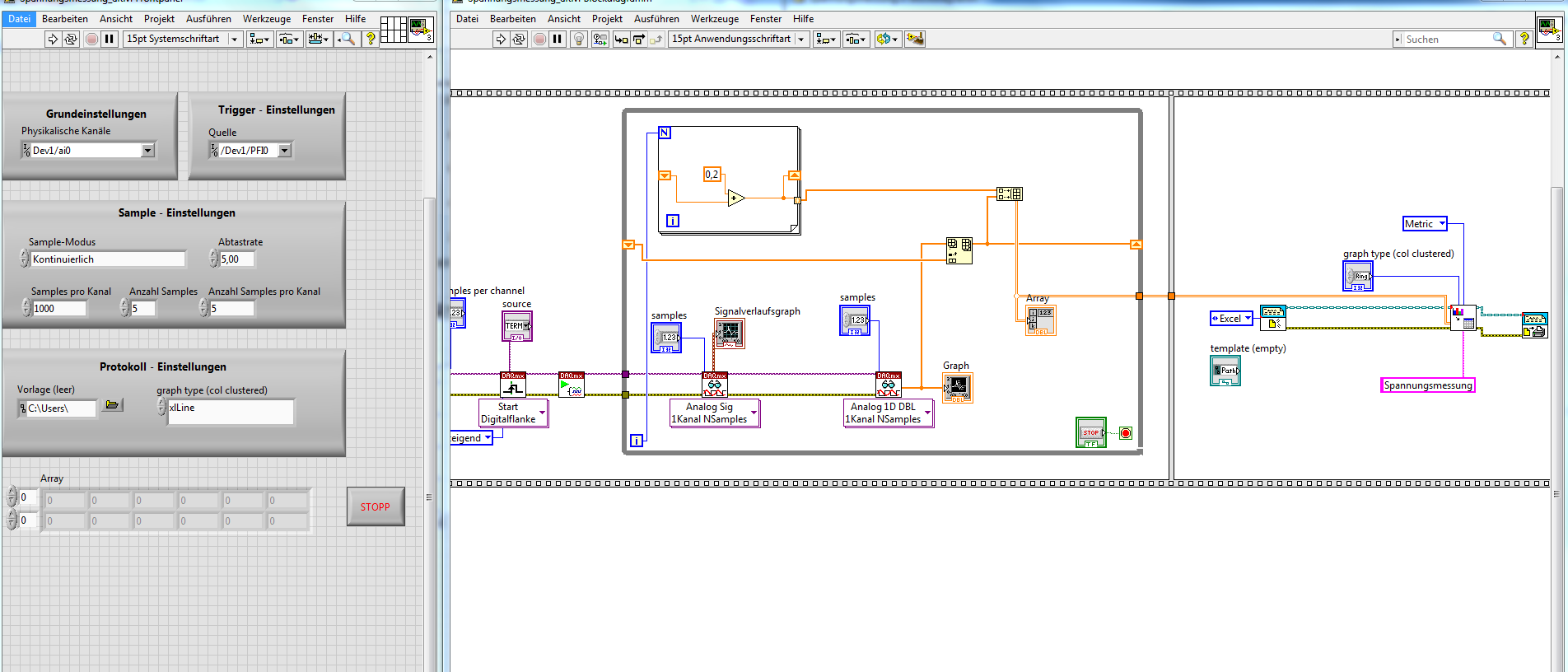Click the Clean Up Diagram broom icon
This screenshot has height=672, width=1568.
[915, 39]
